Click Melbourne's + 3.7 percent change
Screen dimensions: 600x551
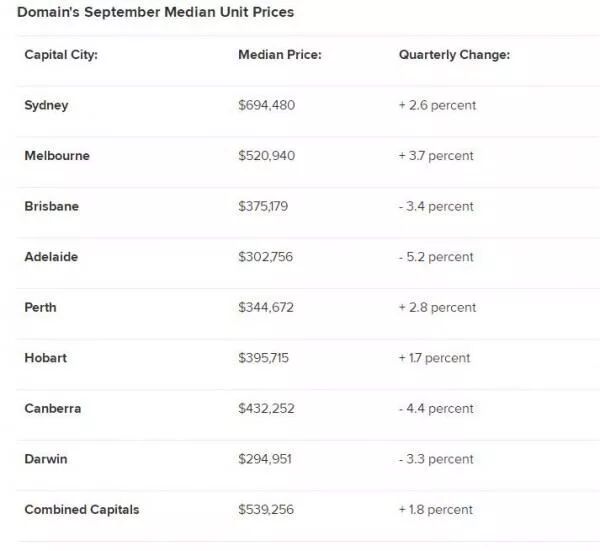coord(436,156)
